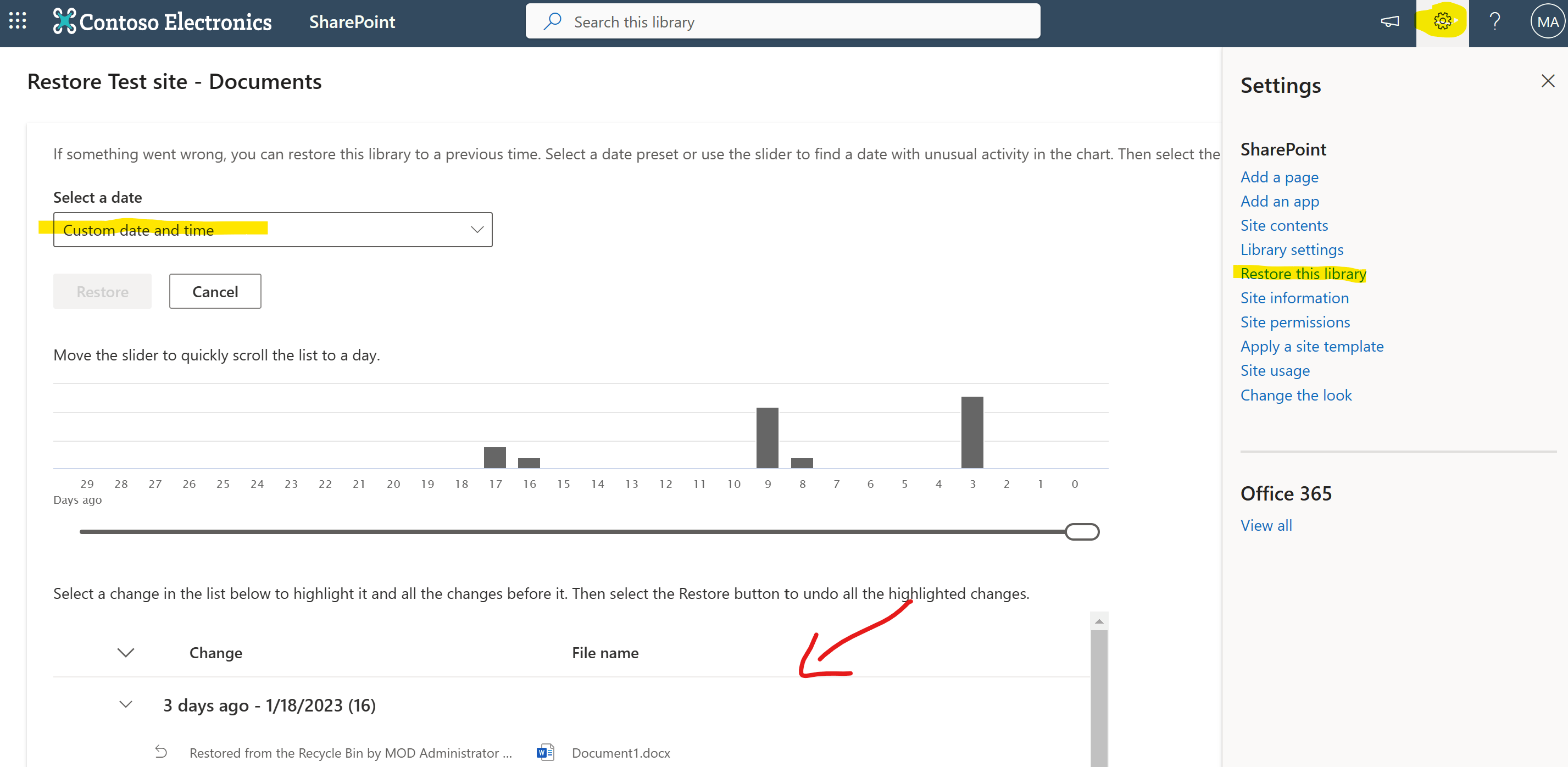Click the Word icon beside Document1.docx

(x=546, y=752)
